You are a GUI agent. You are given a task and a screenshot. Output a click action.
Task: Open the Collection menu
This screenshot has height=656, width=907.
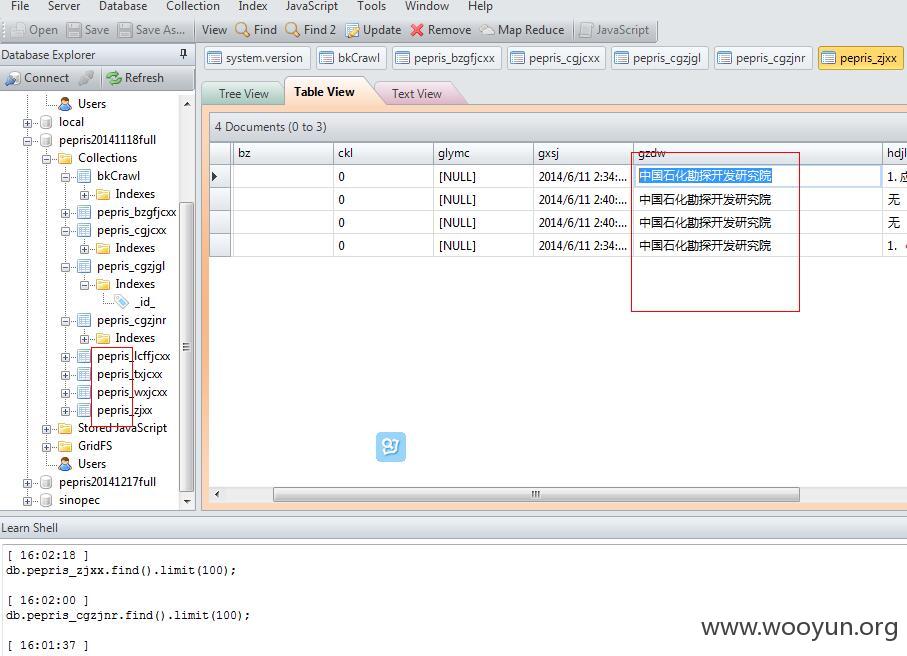[x=193, y=6]
